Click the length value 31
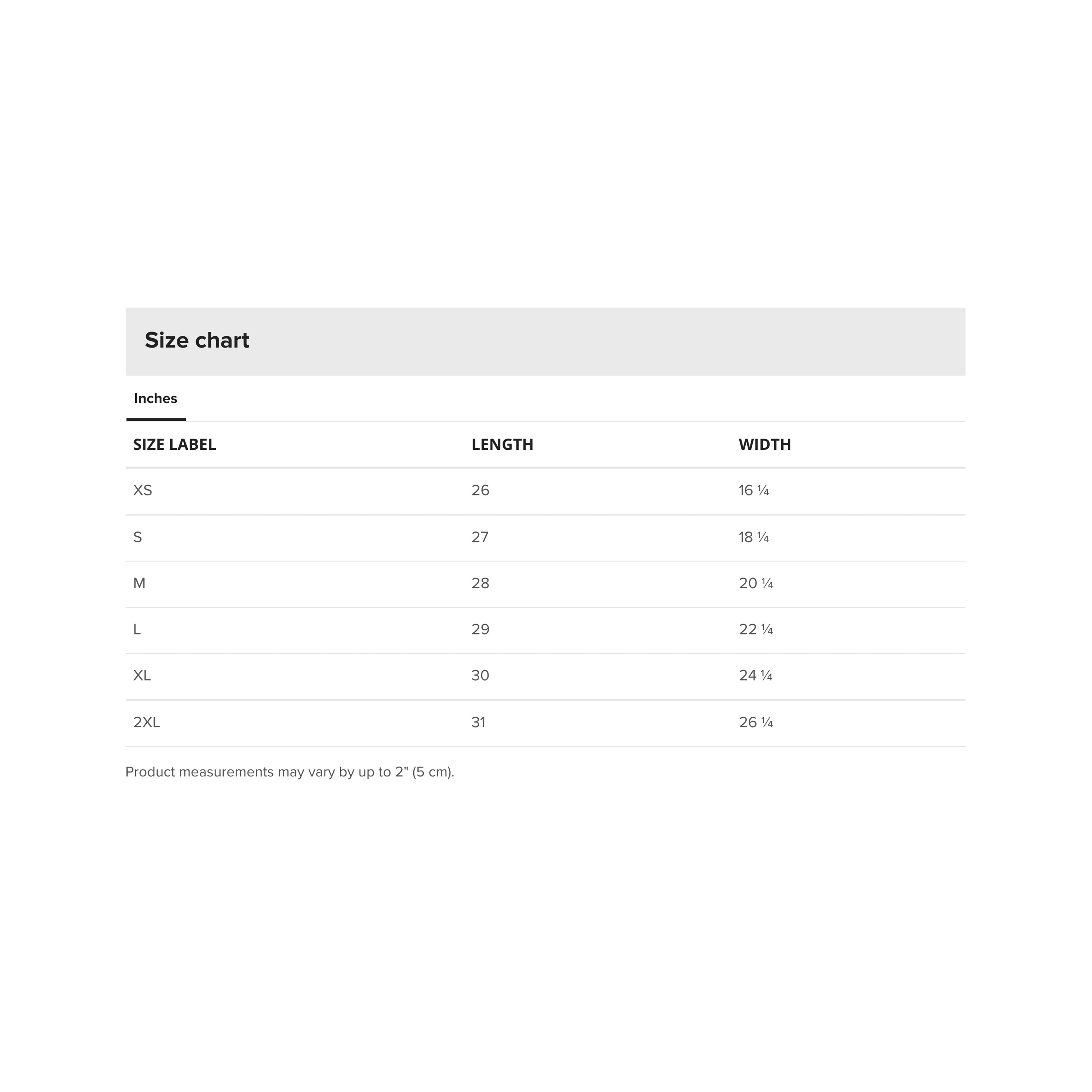This screenshot has height=1092, width=1092. [x=478, y=722]
